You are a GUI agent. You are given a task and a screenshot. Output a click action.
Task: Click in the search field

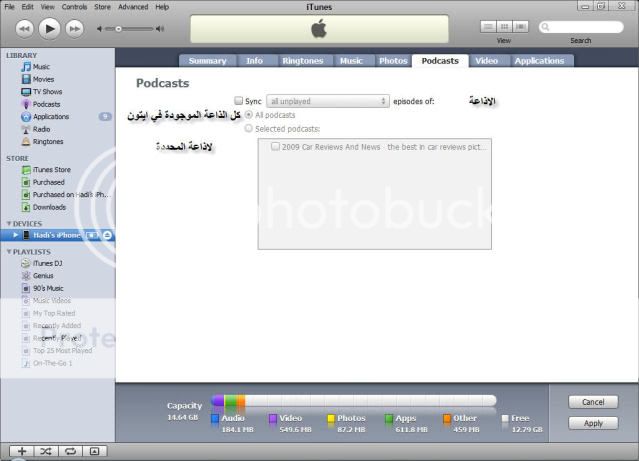click(581, 27)
